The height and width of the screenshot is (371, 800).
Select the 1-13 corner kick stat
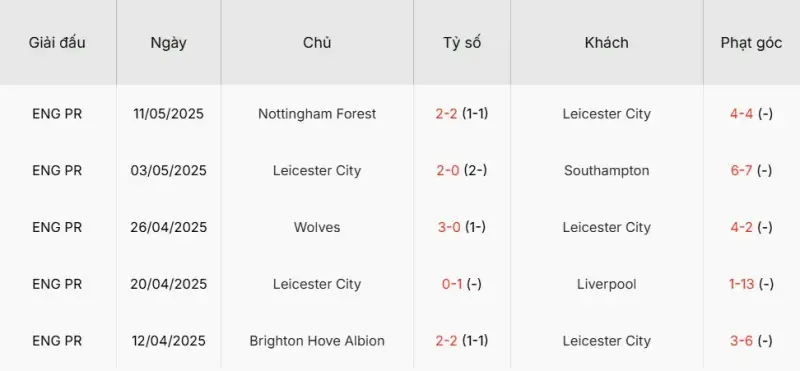click(751, 284)
